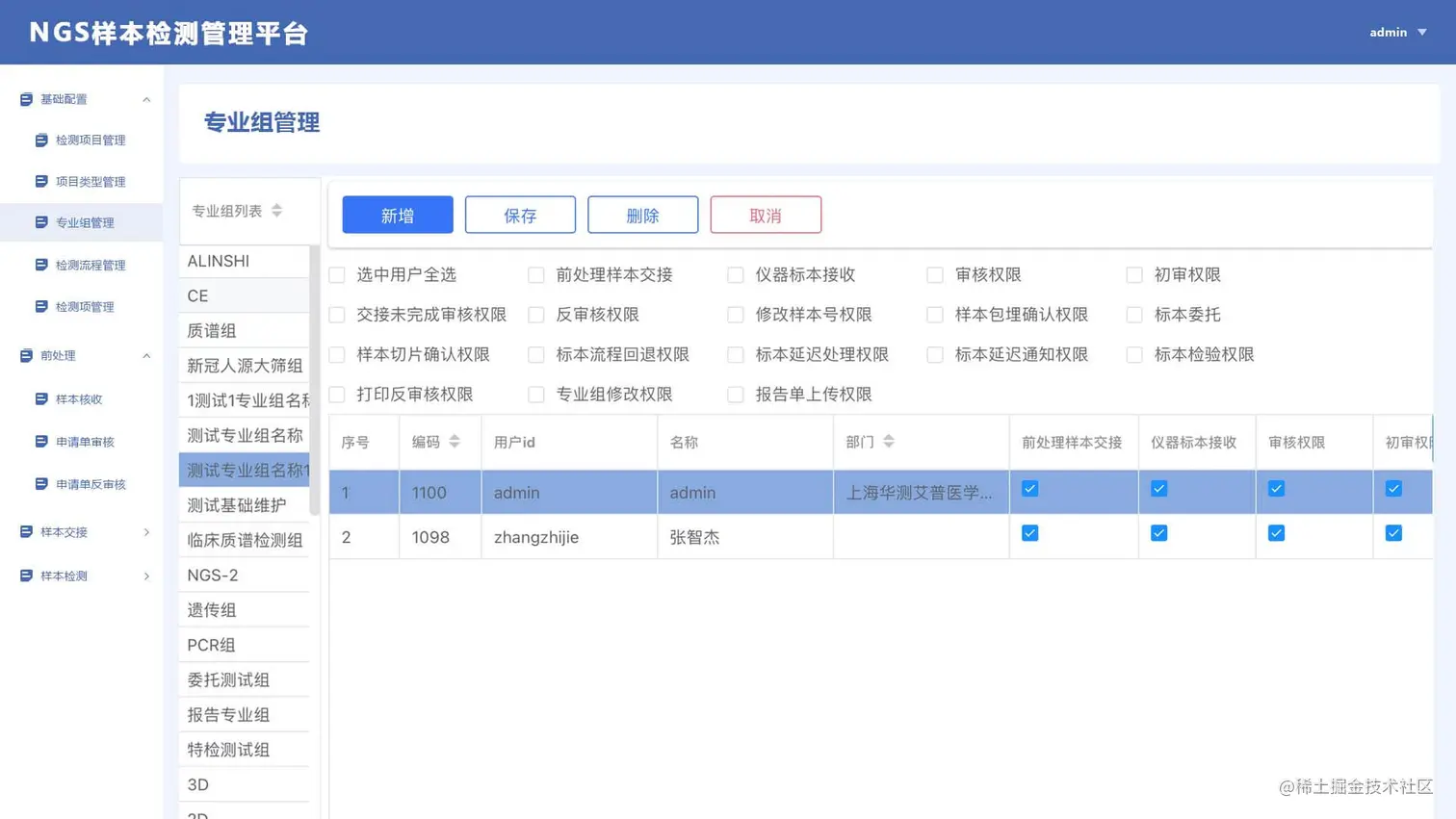Click the 样本核收 sidebar icon
This screenshot has height=819, width=1456.
[39, 399]
